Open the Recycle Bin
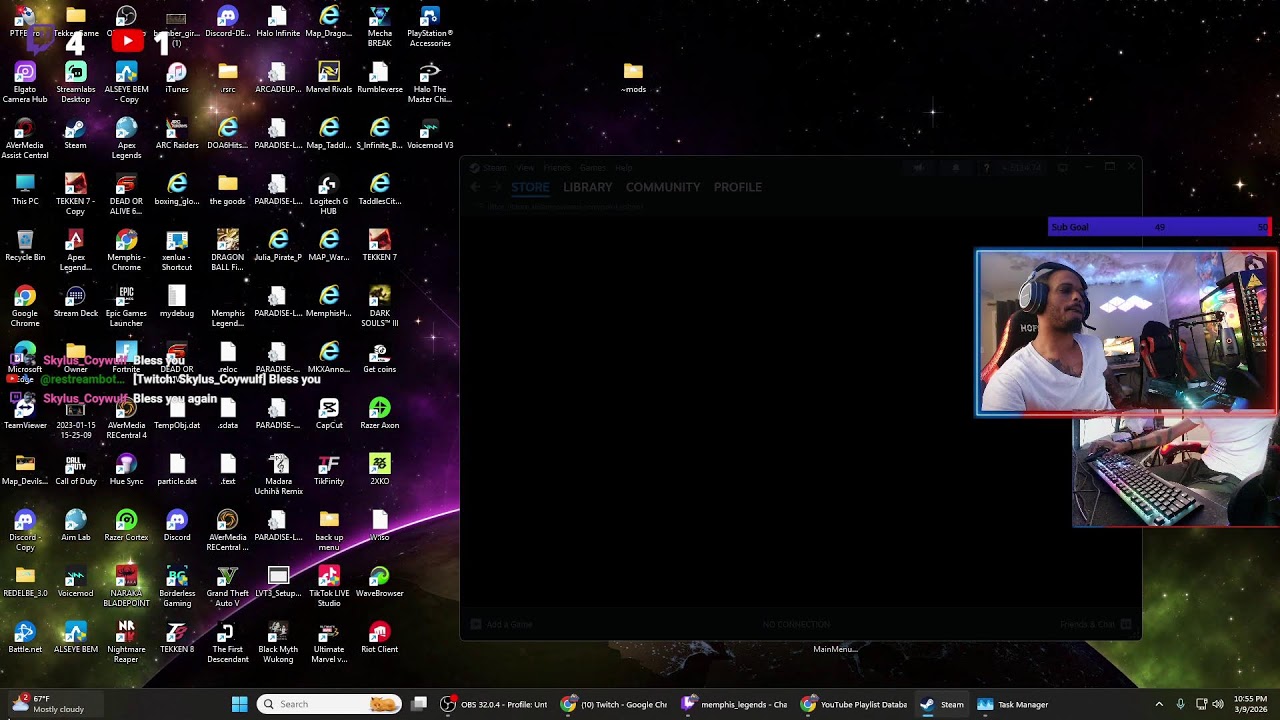 [x=25, y=246]
